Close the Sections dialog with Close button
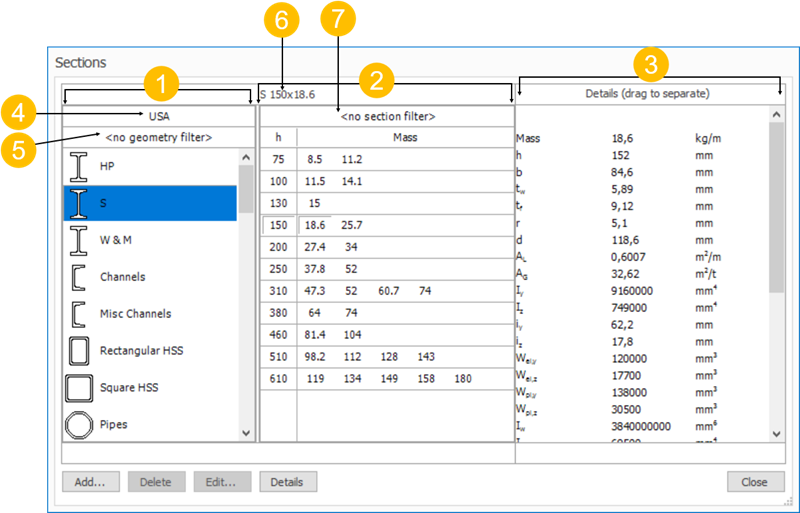800x513 pixels. (x=755, y=482)
